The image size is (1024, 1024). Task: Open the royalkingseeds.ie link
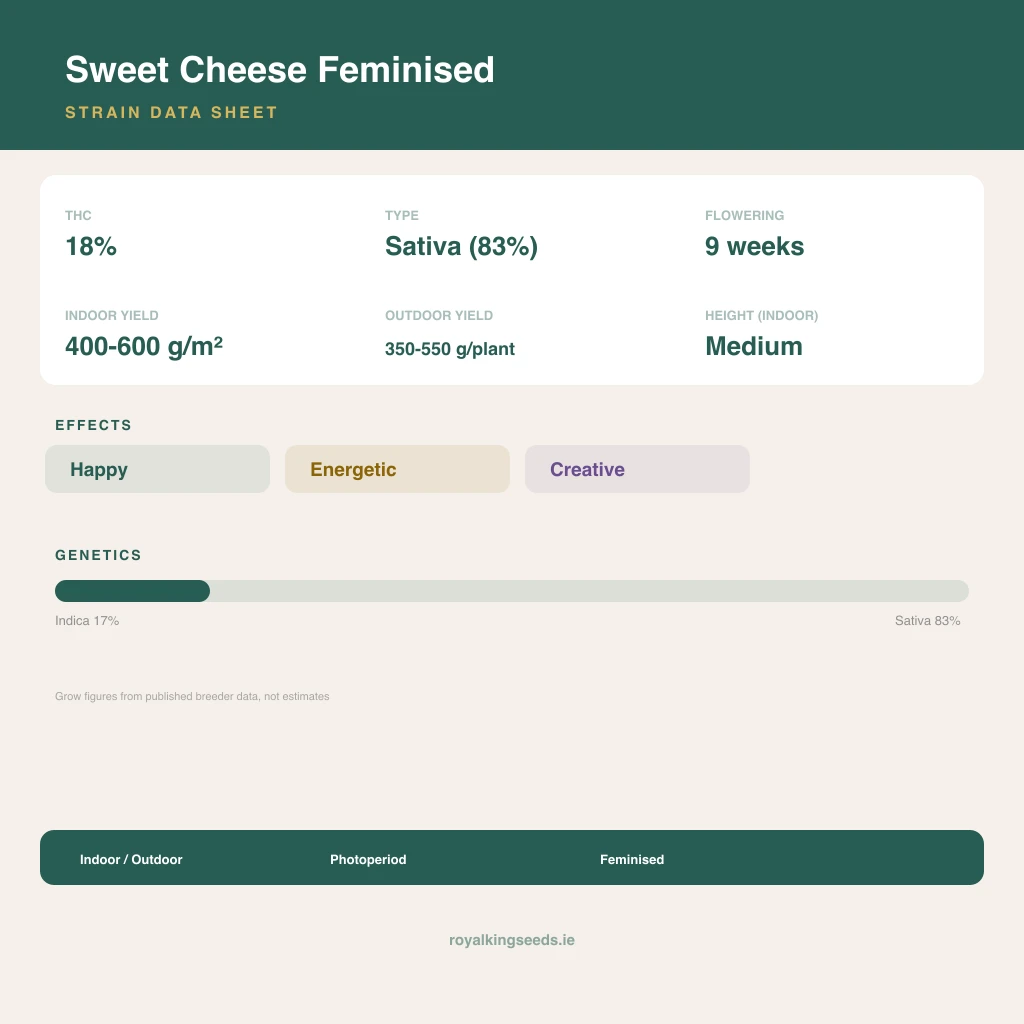click(x=512, y=940)
